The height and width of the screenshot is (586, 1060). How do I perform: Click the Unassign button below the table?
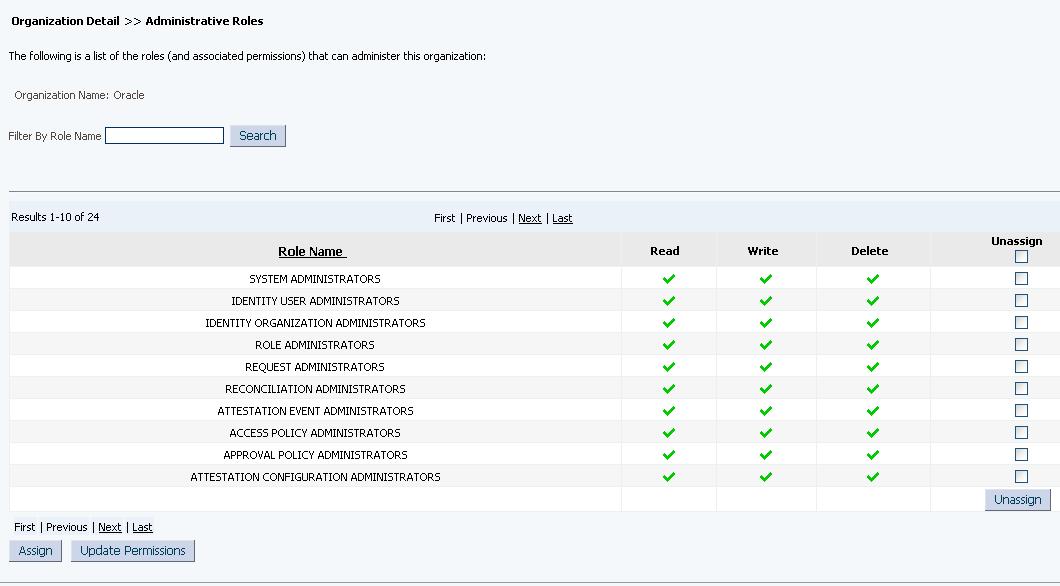click(1017, 500)
